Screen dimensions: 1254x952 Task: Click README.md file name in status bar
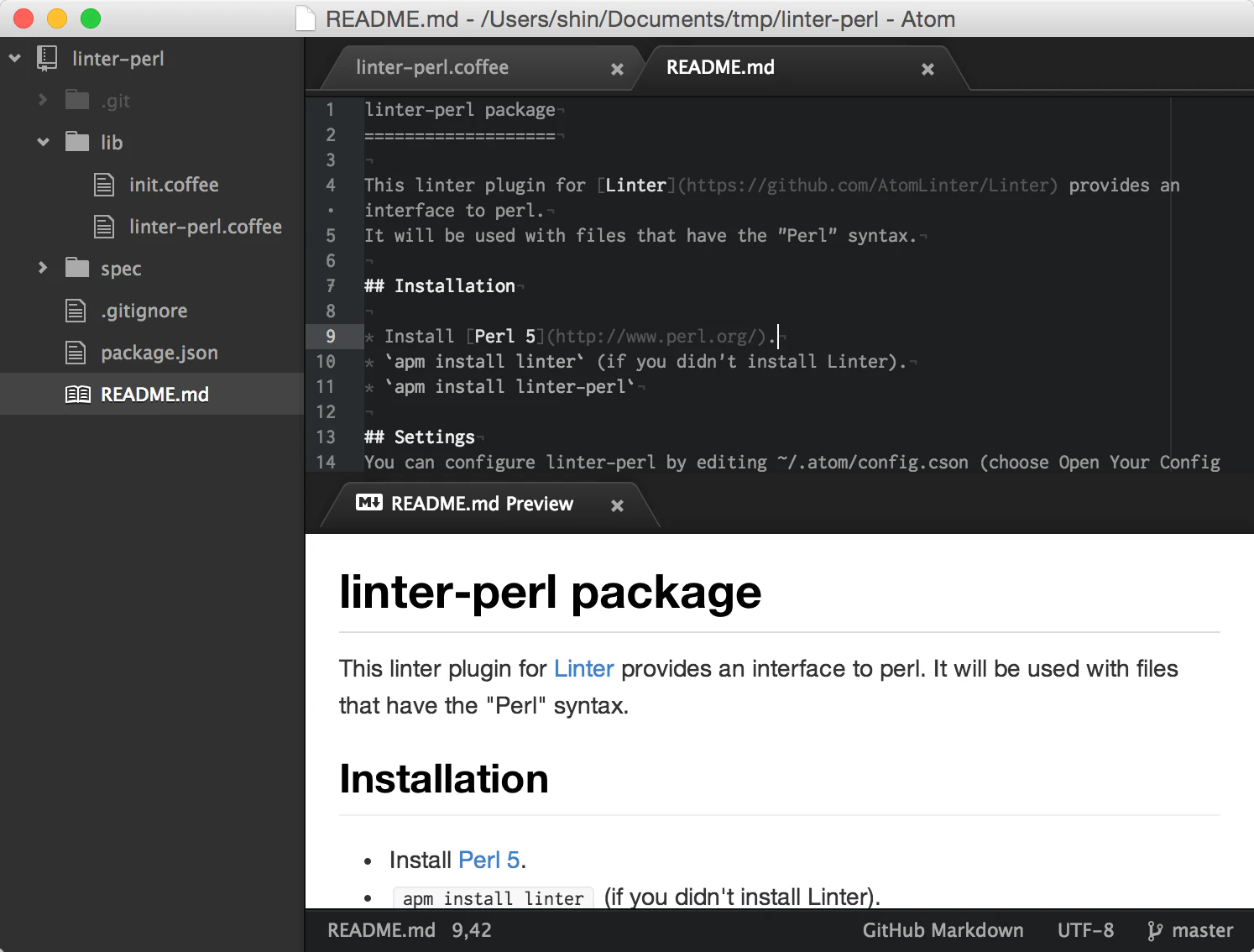click(381, 930)
